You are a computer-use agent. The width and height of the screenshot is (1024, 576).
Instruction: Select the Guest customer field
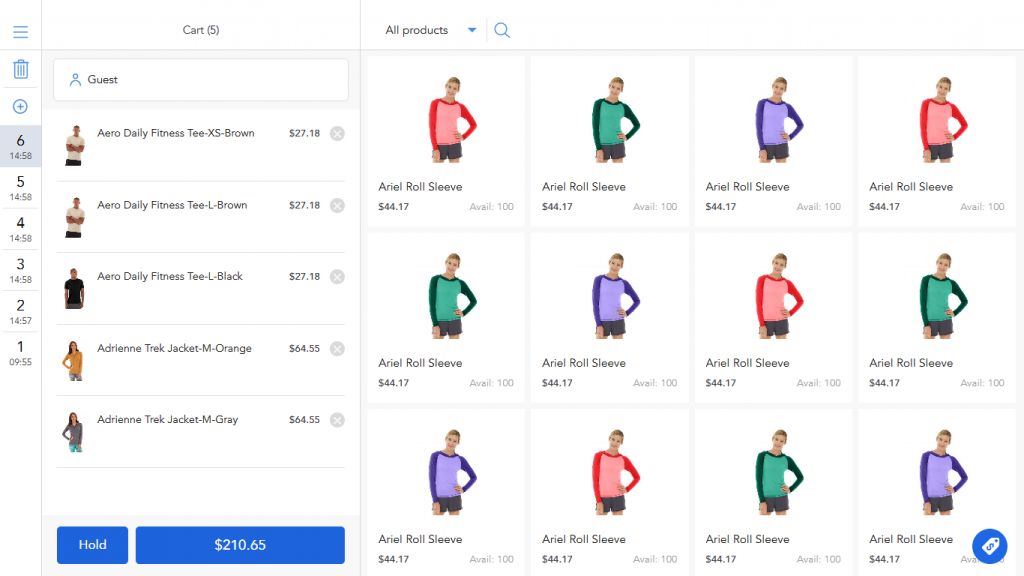[x=201, y=80]
